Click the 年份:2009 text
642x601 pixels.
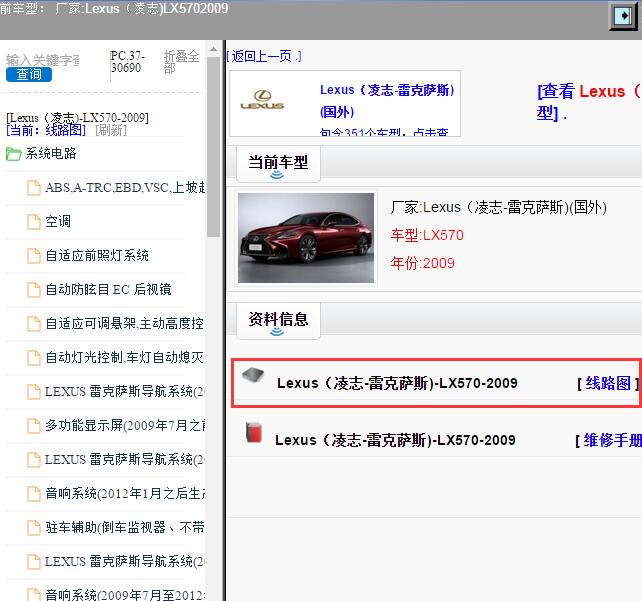[x=423, y=263]
